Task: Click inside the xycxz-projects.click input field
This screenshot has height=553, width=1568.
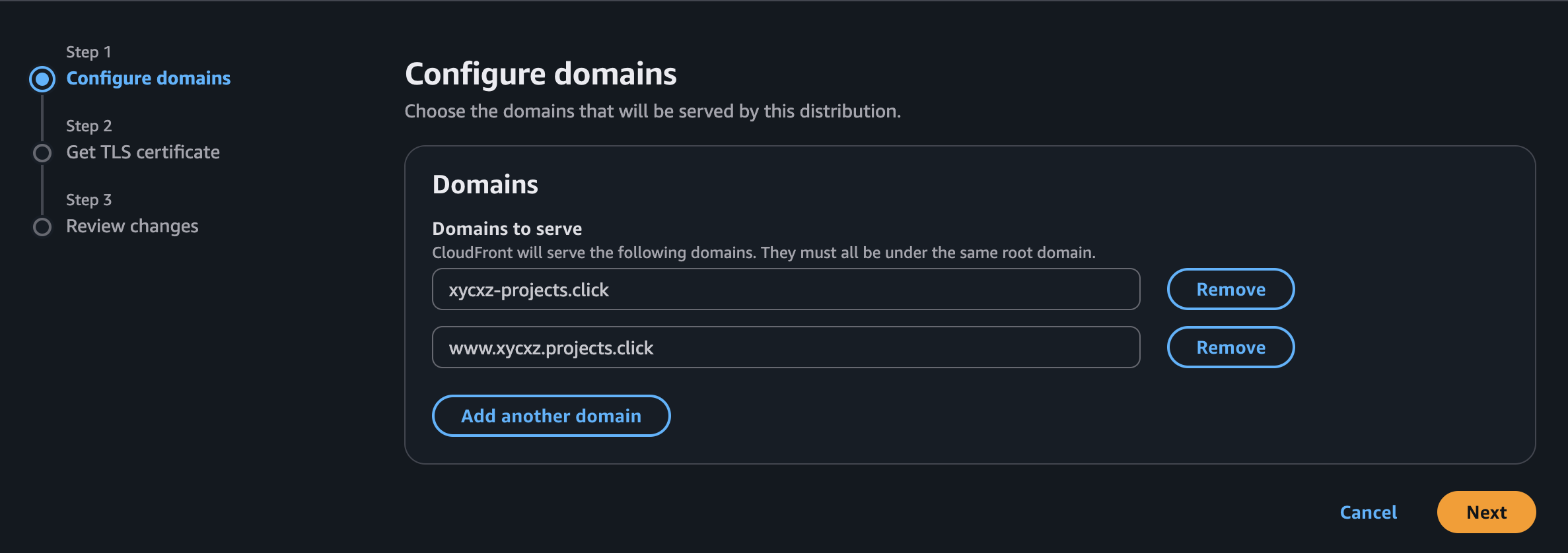Action: 785,289
